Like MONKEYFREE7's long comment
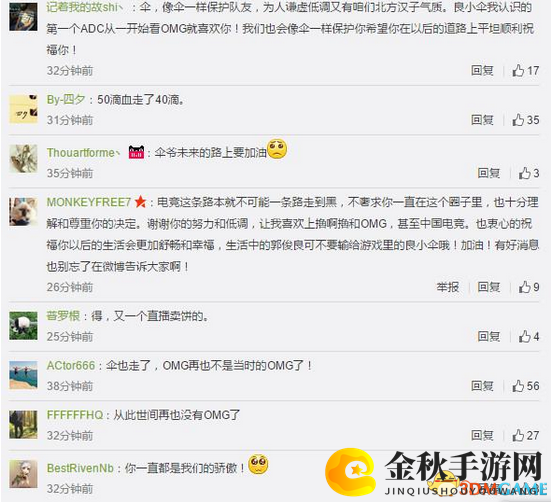The width and height of the screenshot is (552, 502). click(x=529, y=287)
